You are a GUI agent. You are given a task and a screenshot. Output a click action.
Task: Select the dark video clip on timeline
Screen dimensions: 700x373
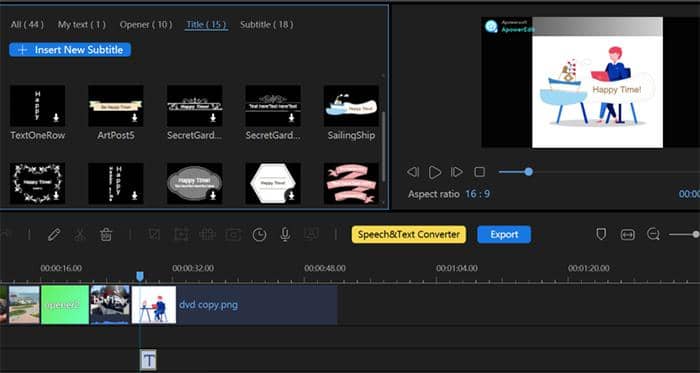[110, 305]
